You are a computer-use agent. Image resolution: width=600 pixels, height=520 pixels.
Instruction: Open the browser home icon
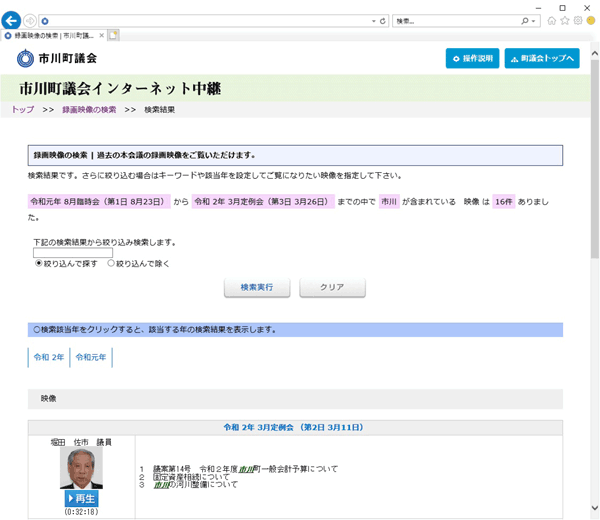tap(551, 21)
